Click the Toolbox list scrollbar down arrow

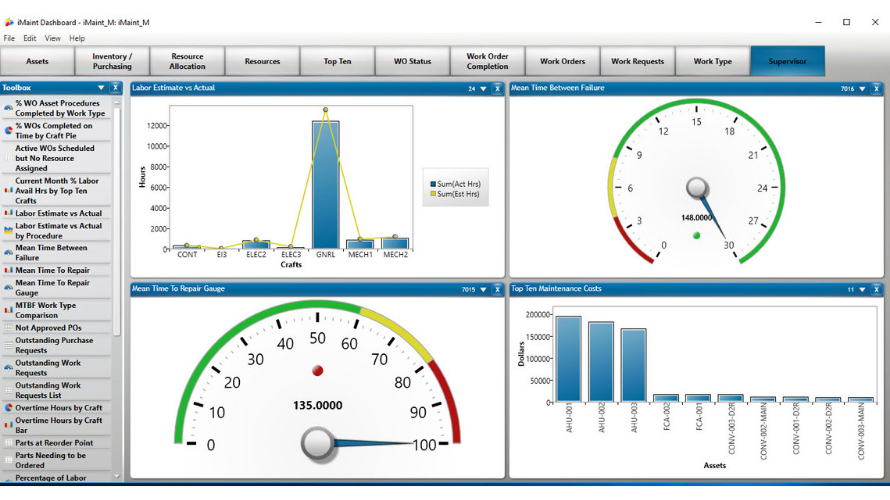pyautogui.click(x=116, y=477)
